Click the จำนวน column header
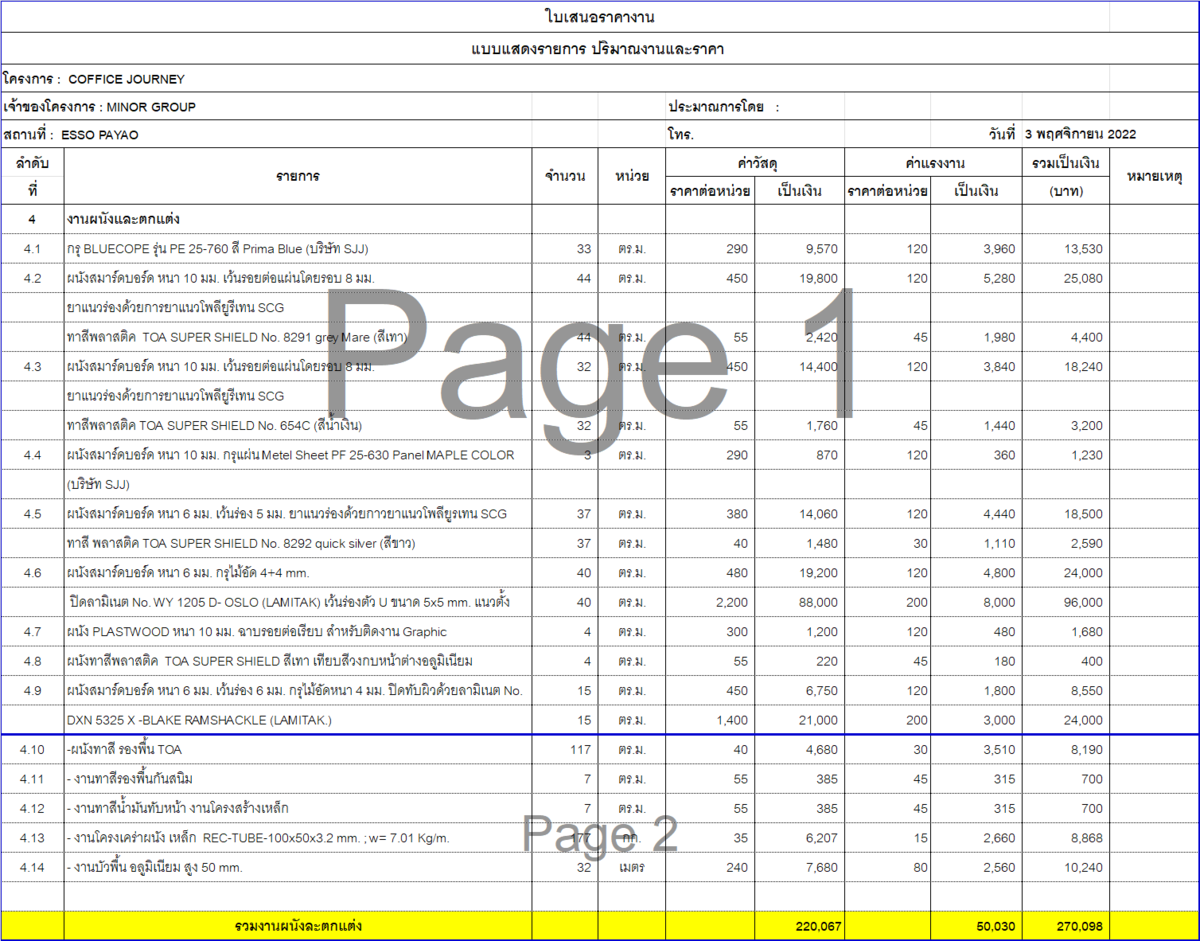 (565, 176)
